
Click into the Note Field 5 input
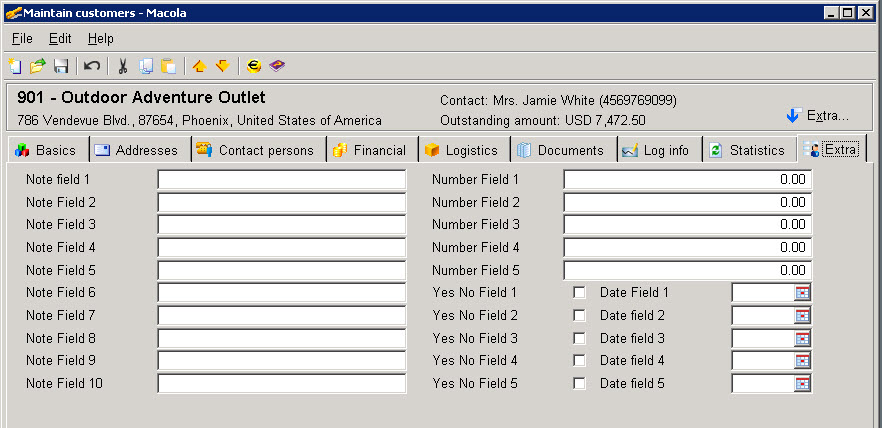coord(281,271)
